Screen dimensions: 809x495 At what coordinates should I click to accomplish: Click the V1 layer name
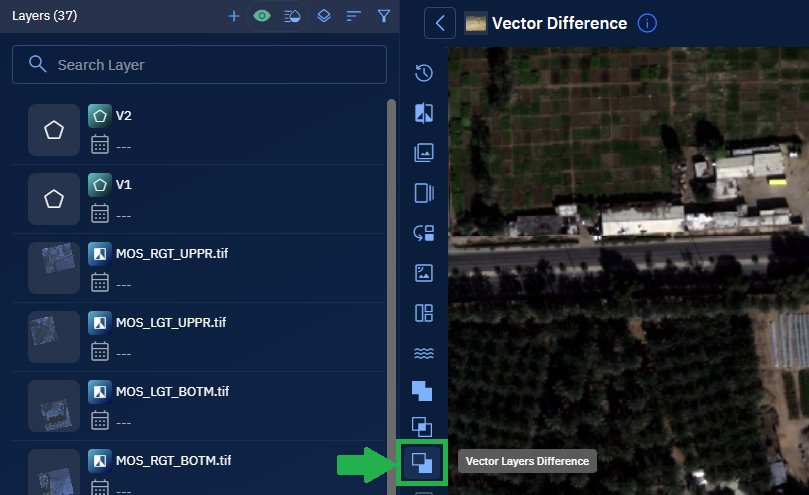(124, 185)
